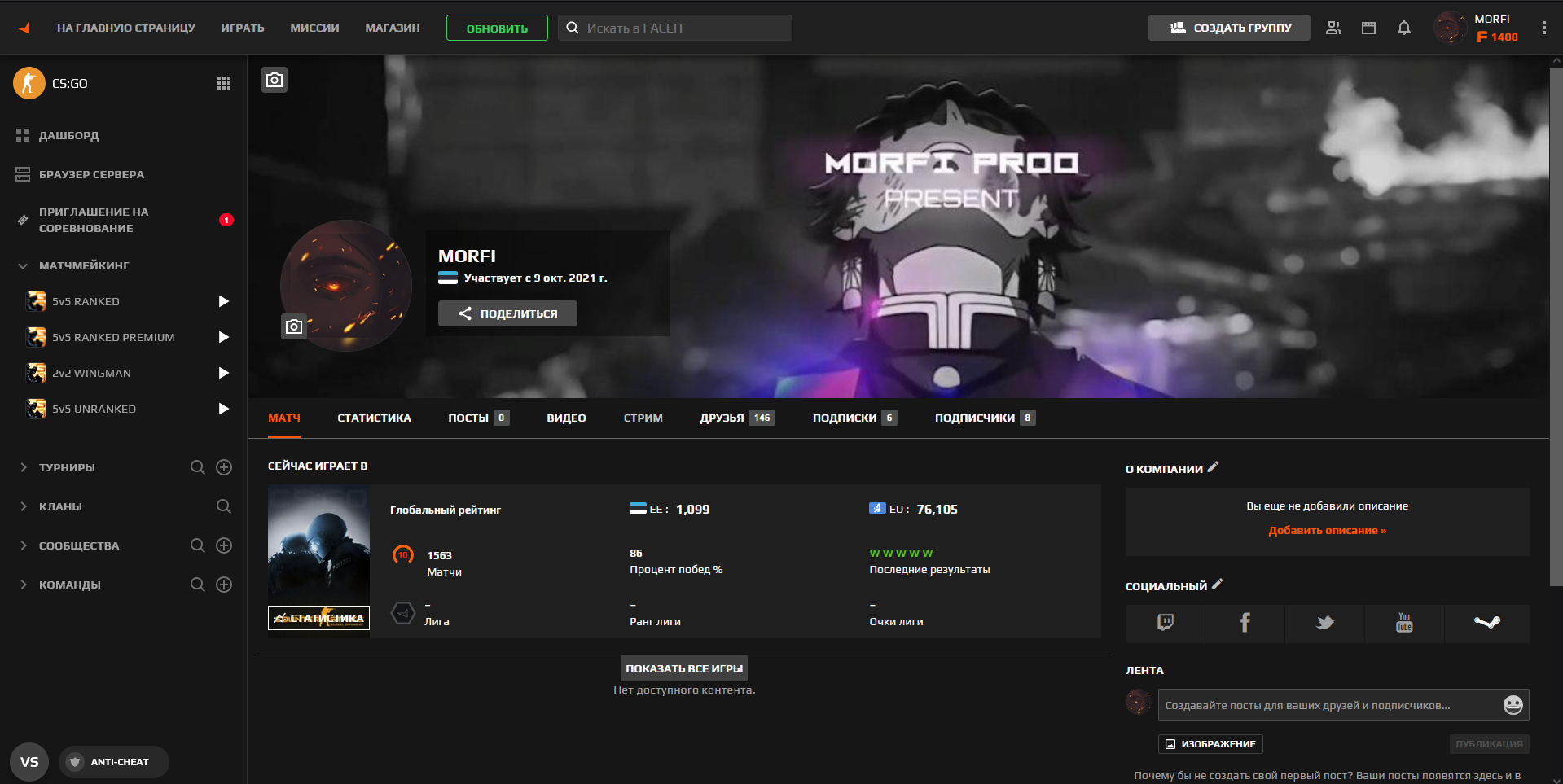Create a team with plus icon
Viewport: 1563px width, 784px height.
click(x=224, y=585)
